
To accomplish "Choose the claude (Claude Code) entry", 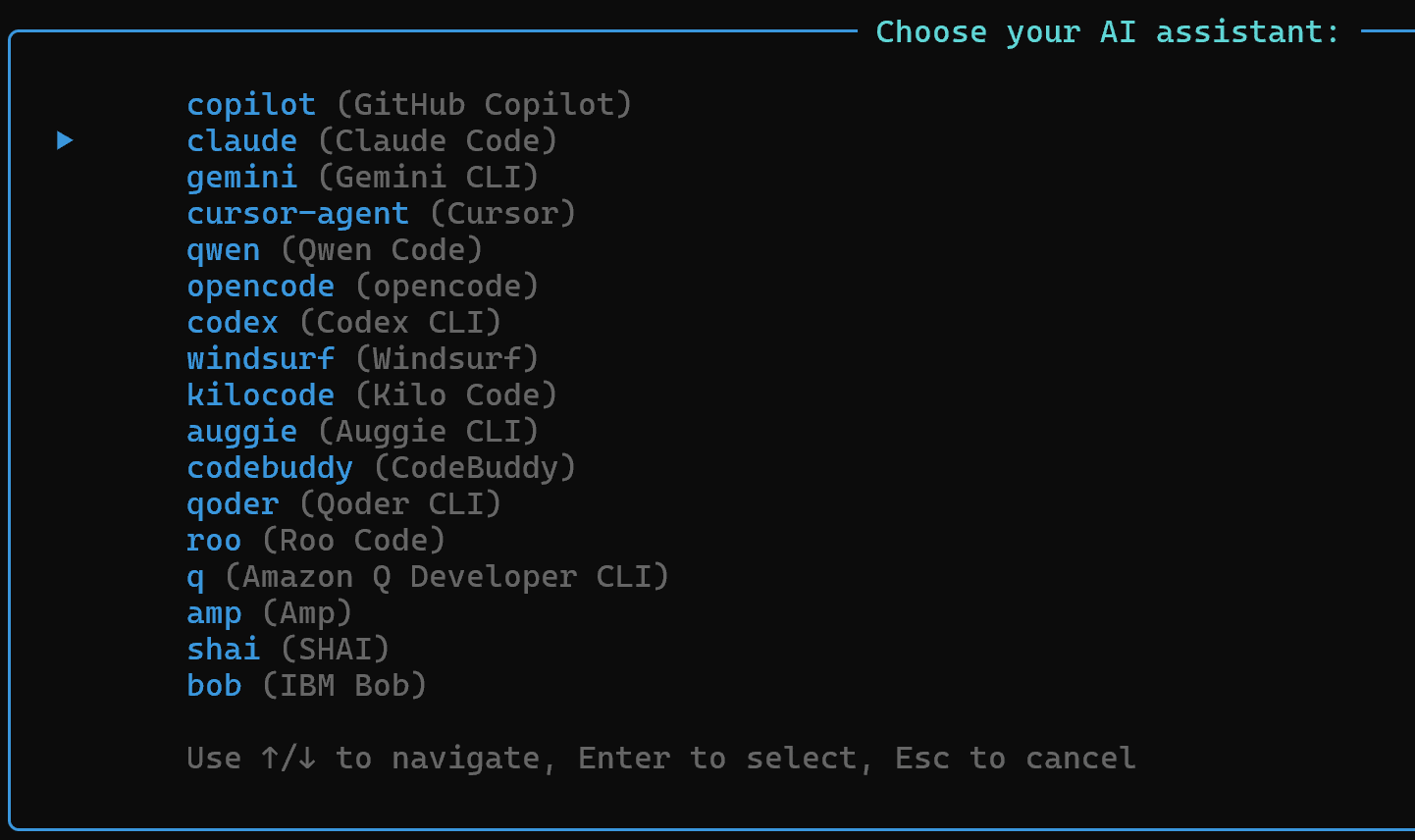I will [x=371, y=140].
